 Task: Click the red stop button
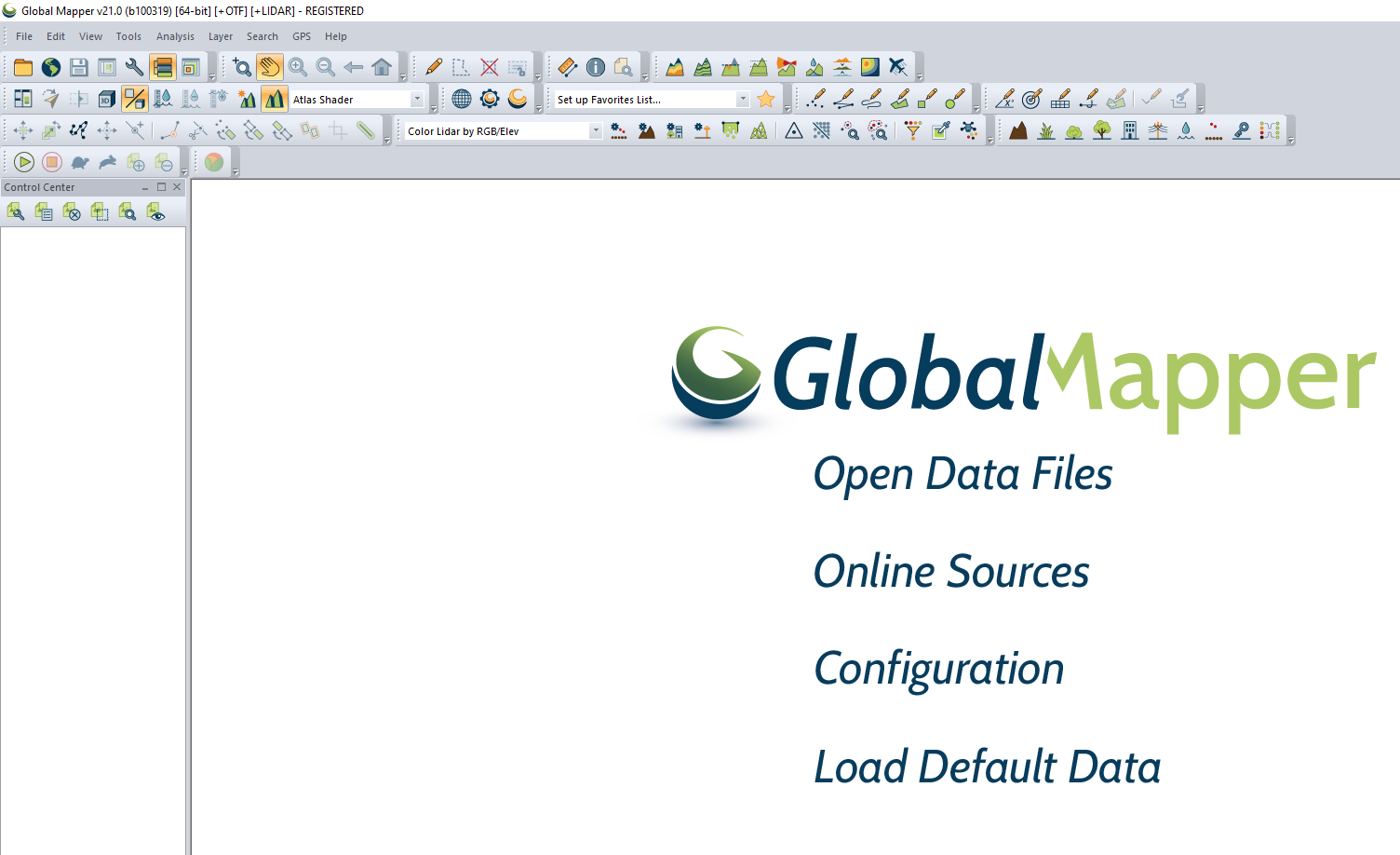52,162
